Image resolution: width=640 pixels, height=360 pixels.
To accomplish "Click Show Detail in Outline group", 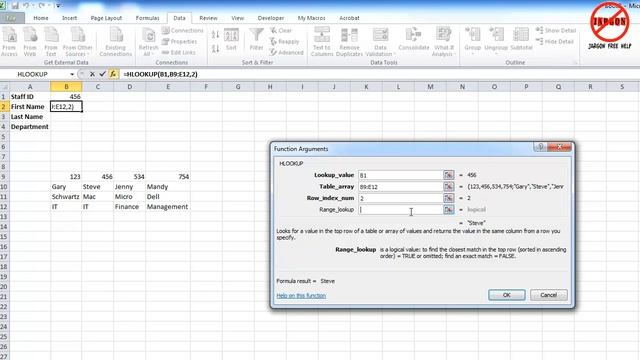I will coord(556,31).
